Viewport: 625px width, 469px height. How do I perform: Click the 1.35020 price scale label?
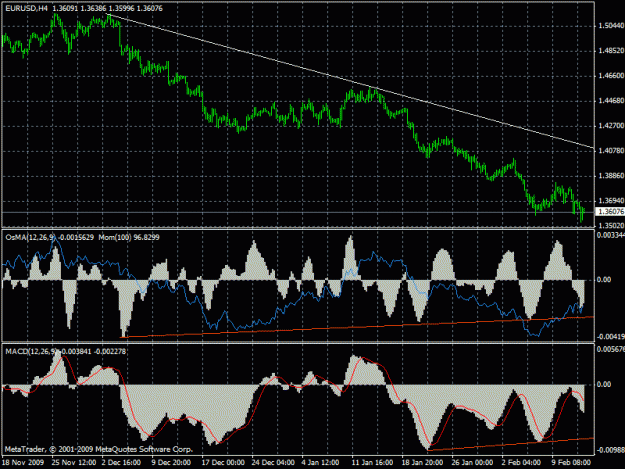[611, 226]
